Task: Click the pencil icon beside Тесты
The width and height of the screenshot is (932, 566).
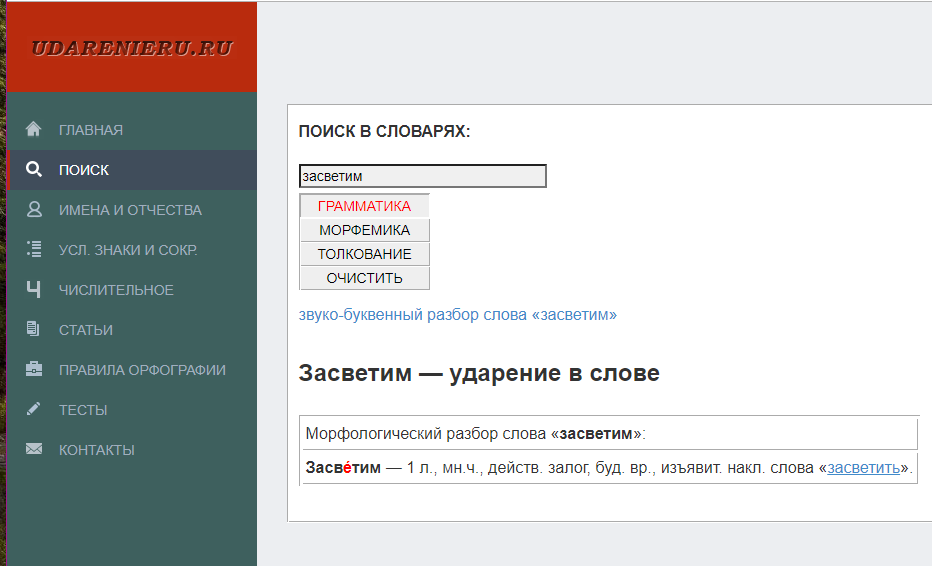Action: (x=34, y=410)
